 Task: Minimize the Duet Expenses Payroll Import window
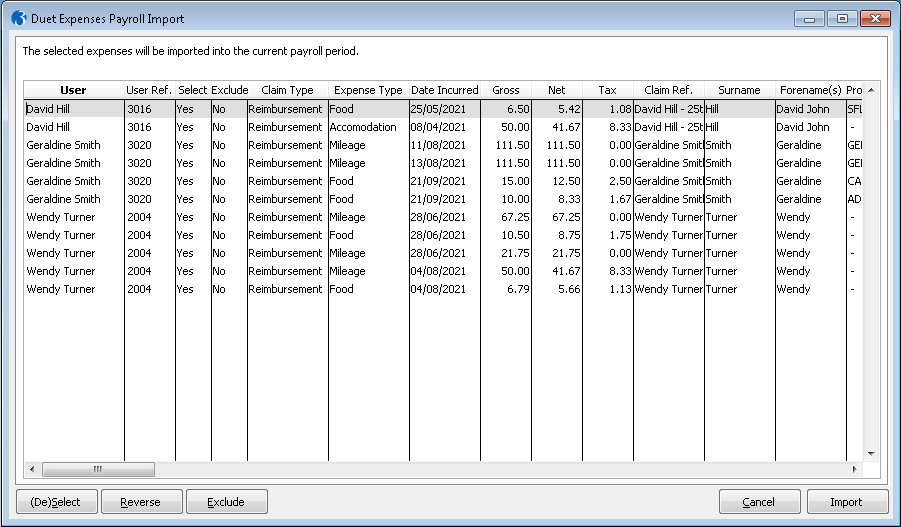[810, 19]
